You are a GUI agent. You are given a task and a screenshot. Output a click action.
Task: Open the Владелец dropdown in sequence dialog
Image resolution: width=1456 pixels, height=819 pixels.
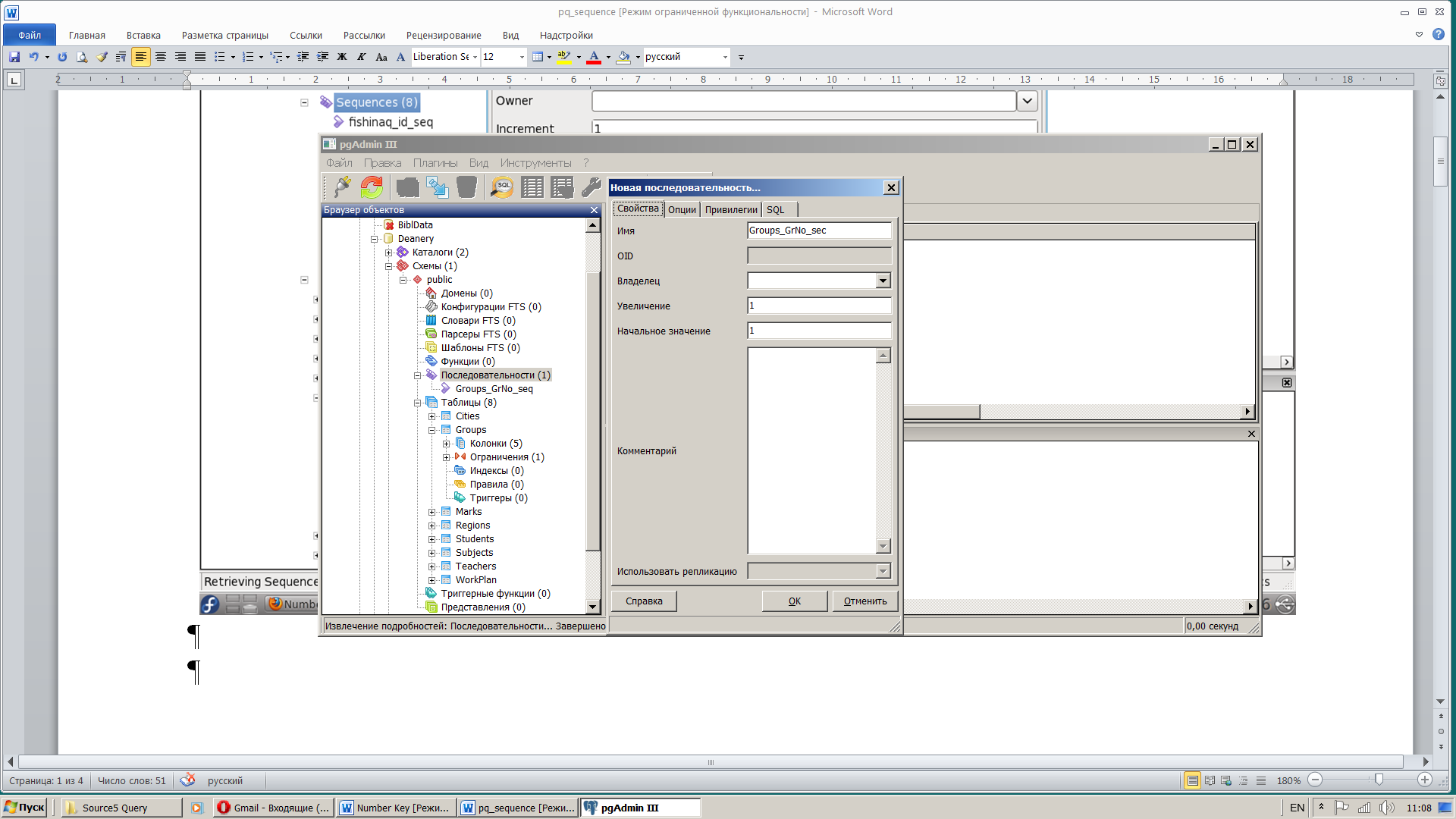(882, 280)
